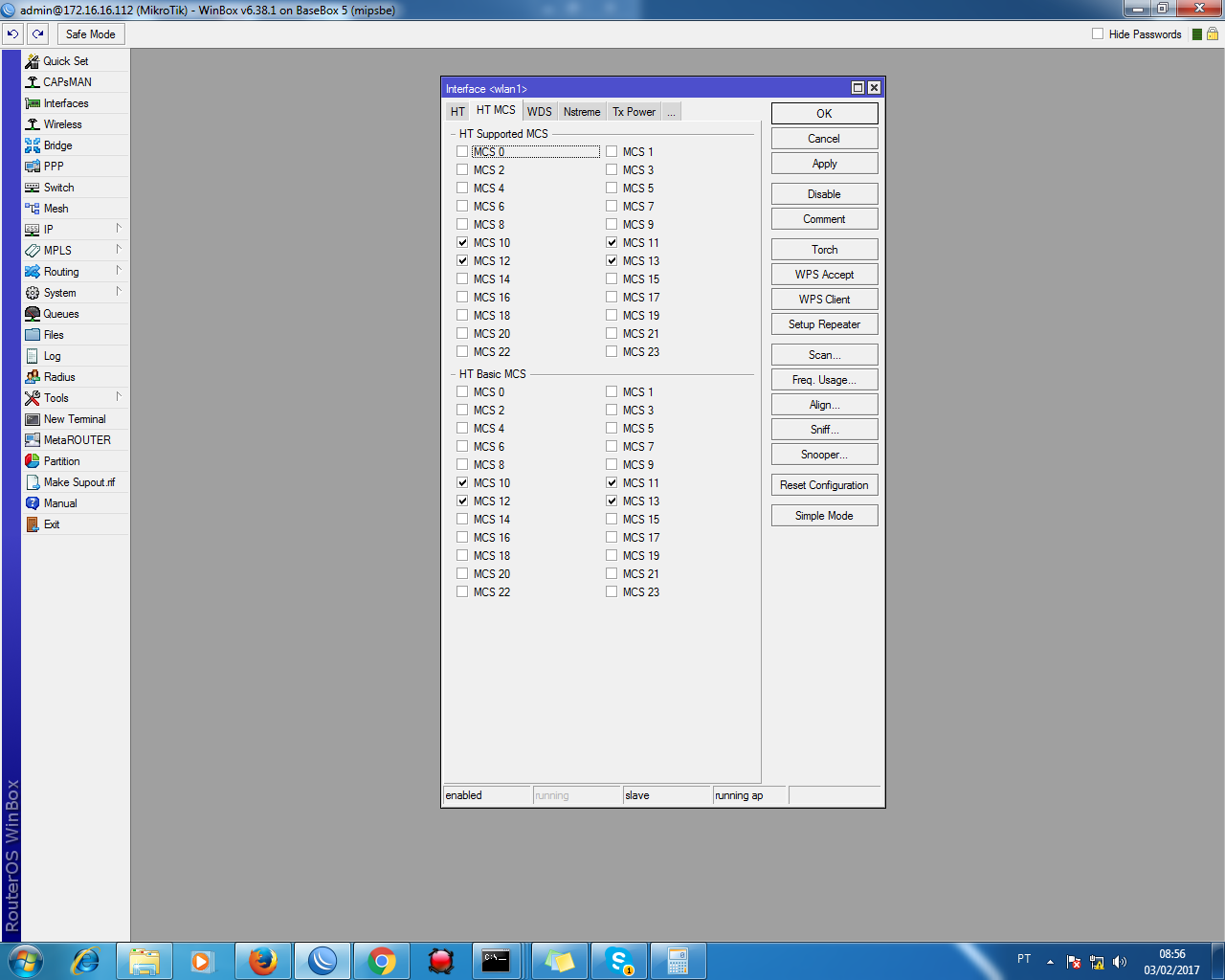Uncheck MCS 12 under HT Basic MCS

(463, 501)
